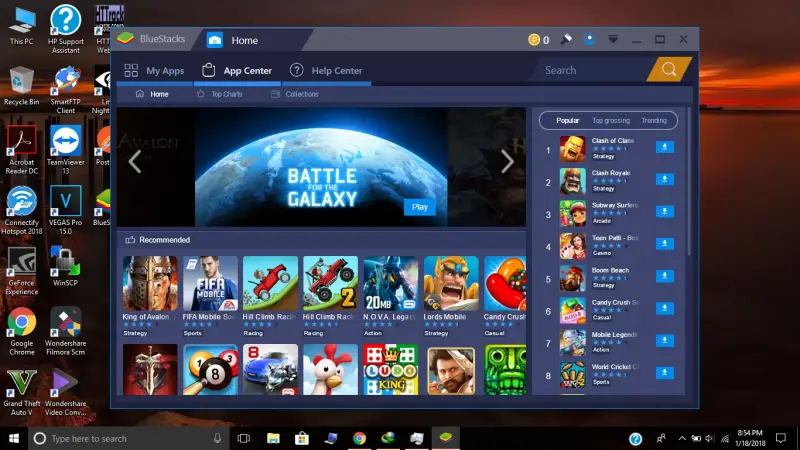Select the Trending ranking filter

pyautogui.click(x=654, y=120)
